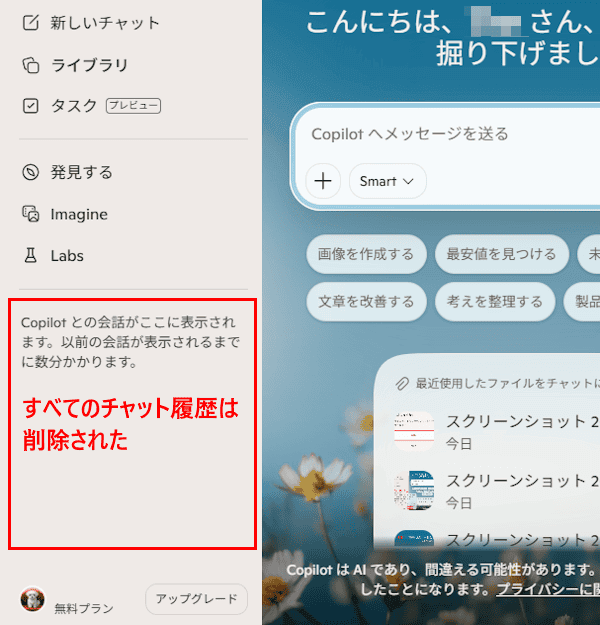Click the アップグレード button

[x=197, y=599]
